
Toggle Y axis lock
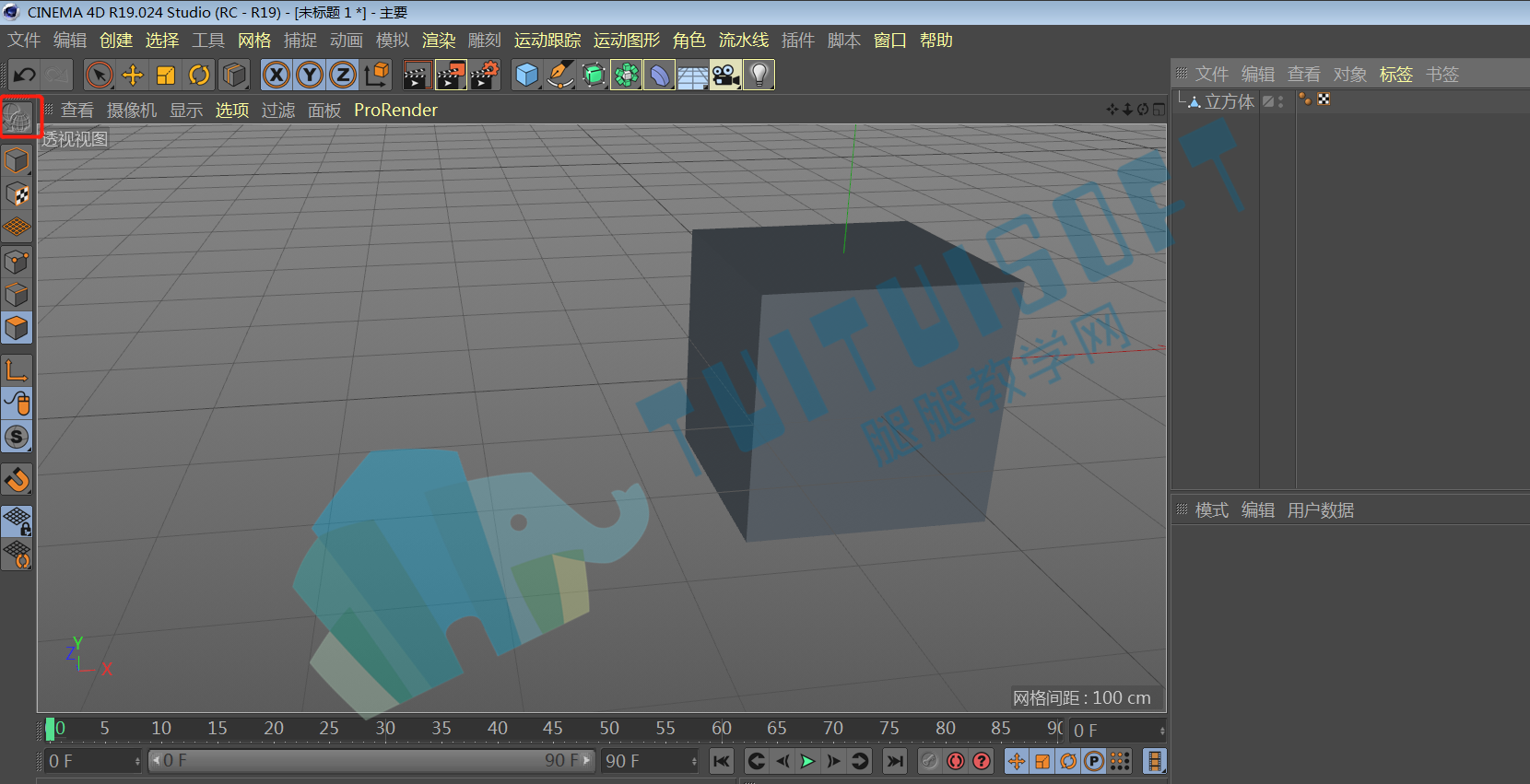point(310,75)
